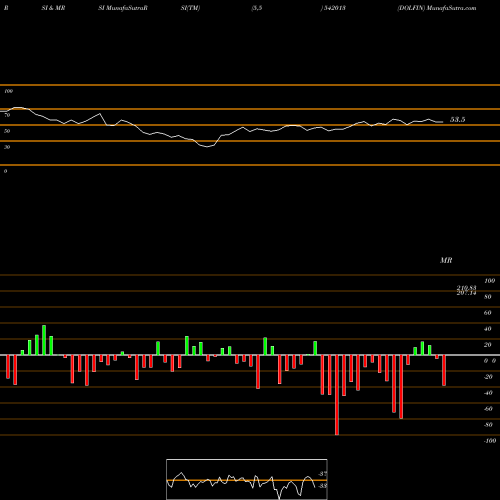
Task: Click the MR axis label 60
Action: click(x=487, y=313)
